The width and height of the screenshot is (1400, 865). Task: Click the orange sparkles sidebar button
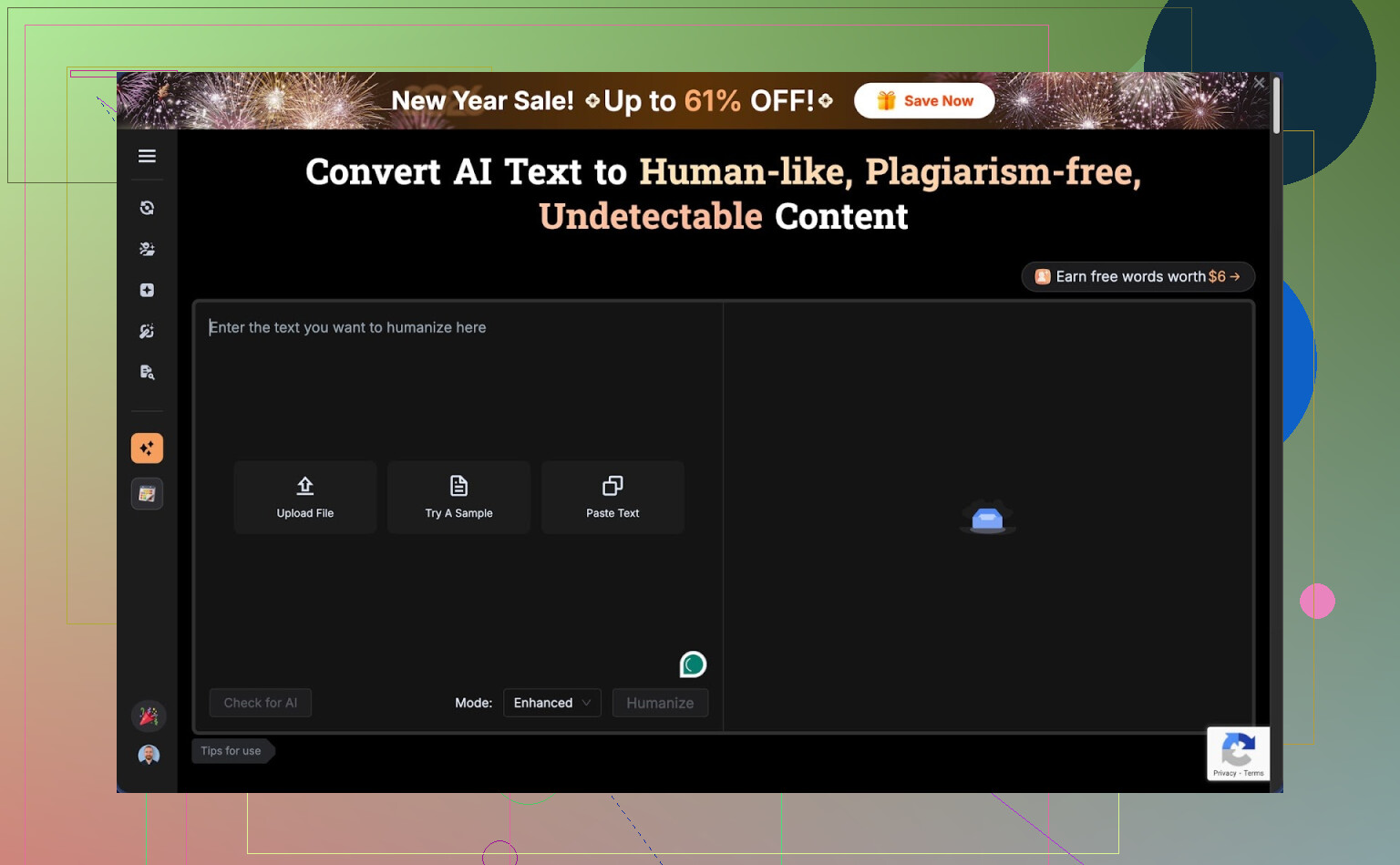point(147,448)
